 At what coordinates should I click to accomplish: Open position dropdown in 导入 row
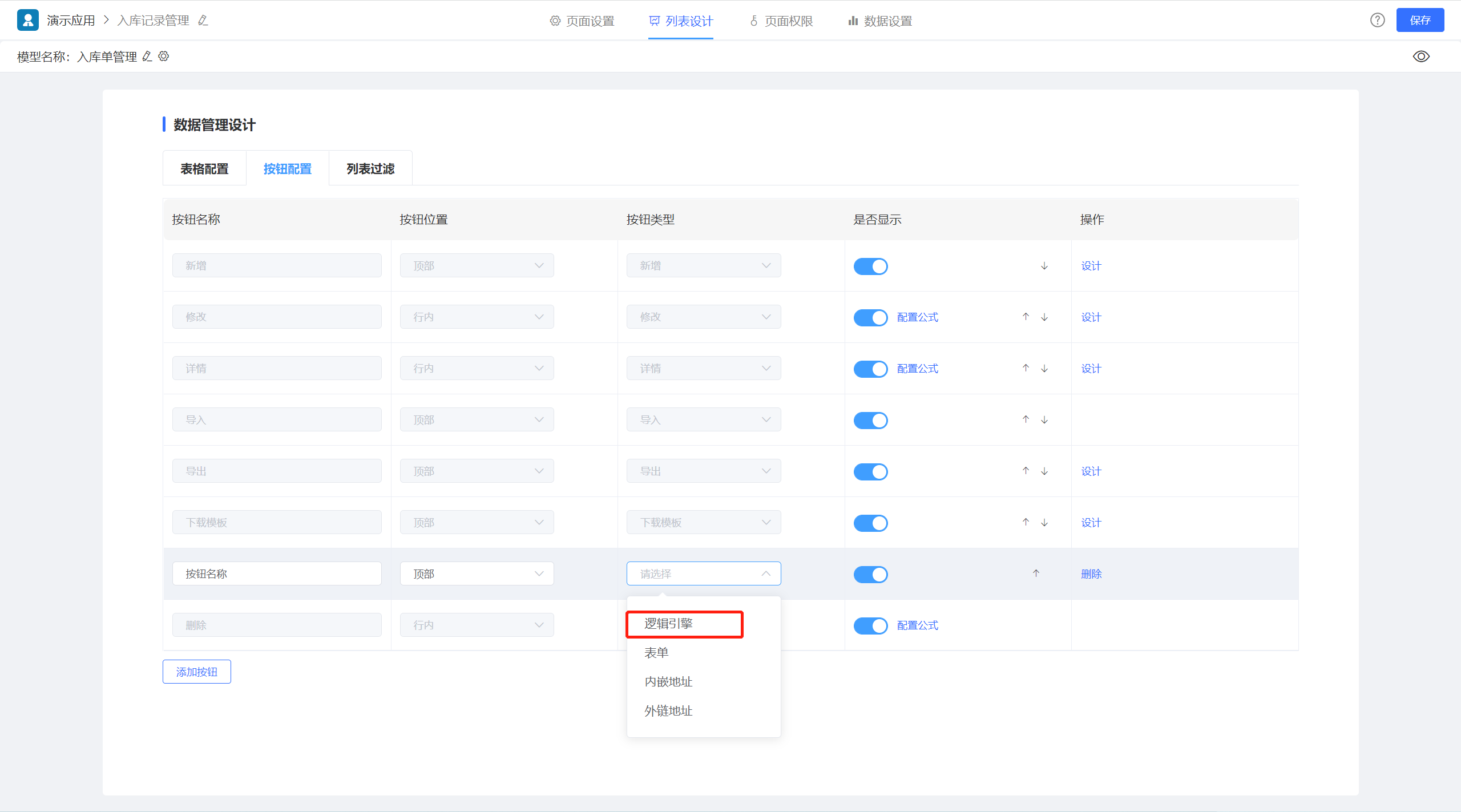[477, 419]
